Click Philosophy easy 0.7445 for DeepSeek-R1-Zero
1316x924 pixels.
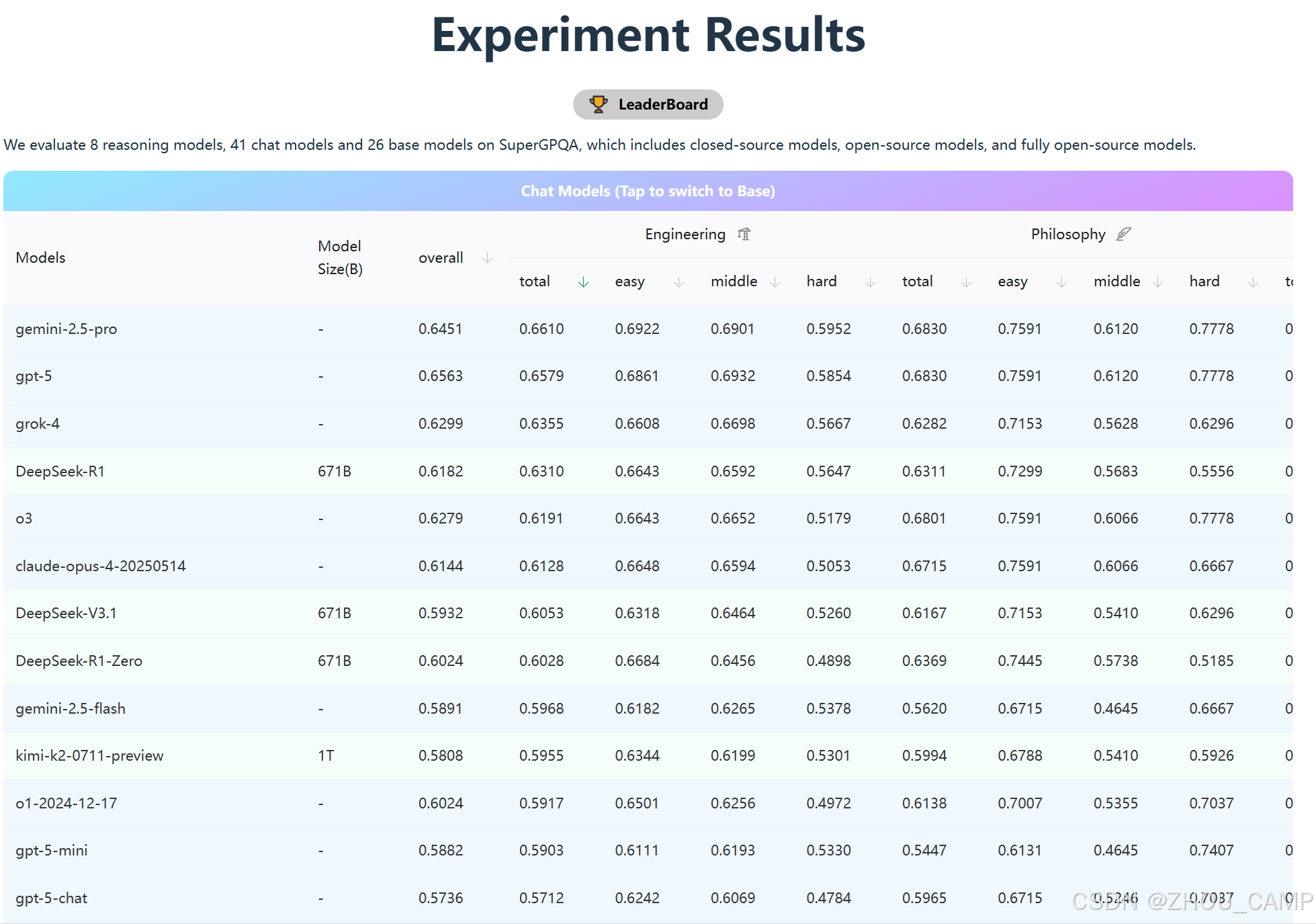click(x=1020, y=661)
